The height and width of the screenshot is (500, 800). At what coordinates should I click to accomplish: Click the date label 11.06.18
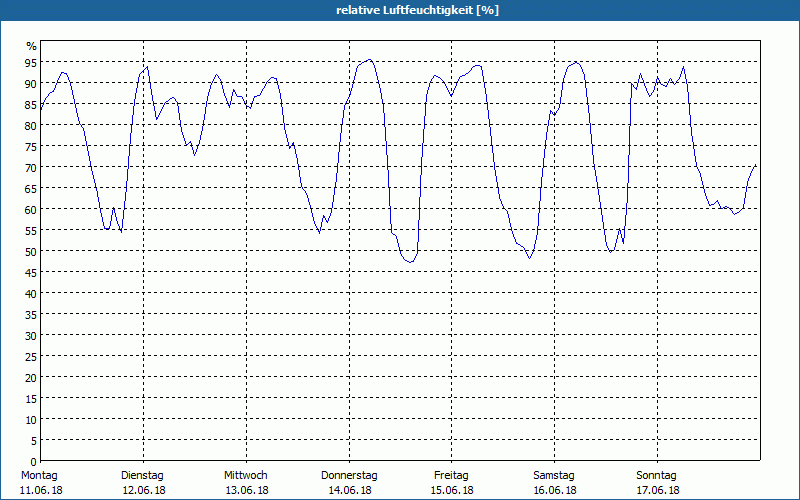[40, 490]
